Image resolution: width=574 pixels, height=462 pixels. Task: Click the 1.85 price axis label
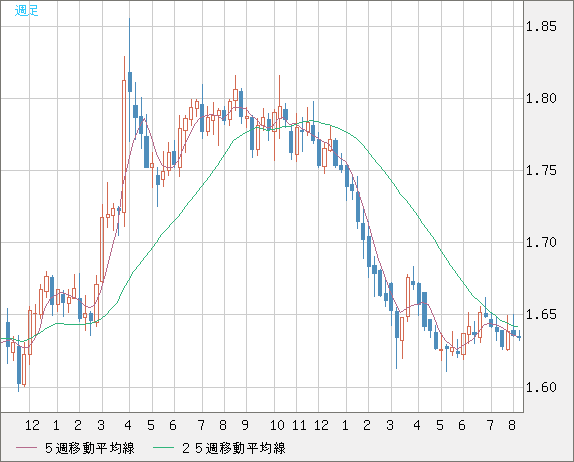click(541, 26)
